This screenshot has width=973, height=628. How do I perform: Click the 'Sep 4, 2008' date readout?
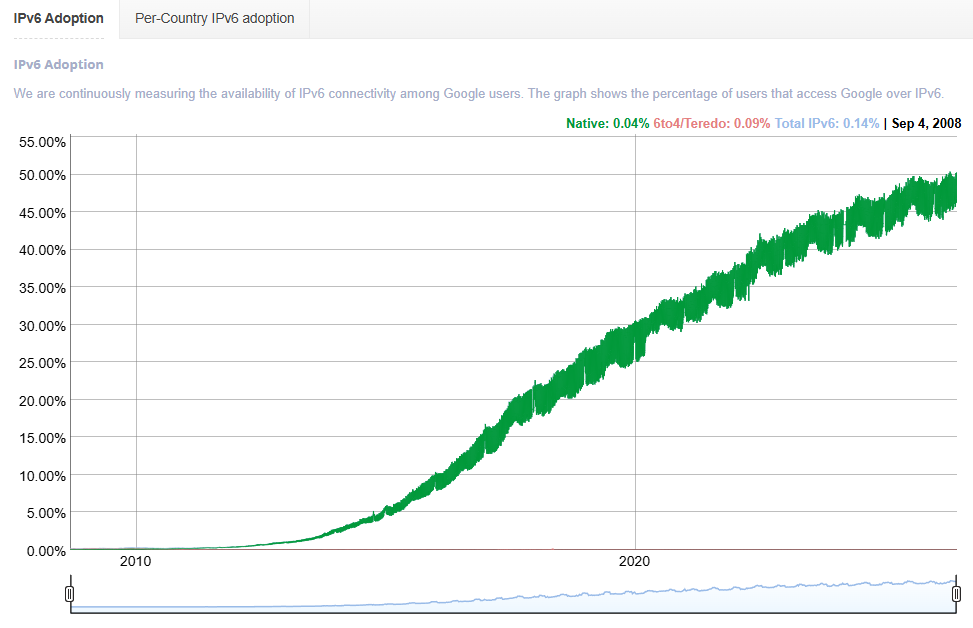[926, 123]
